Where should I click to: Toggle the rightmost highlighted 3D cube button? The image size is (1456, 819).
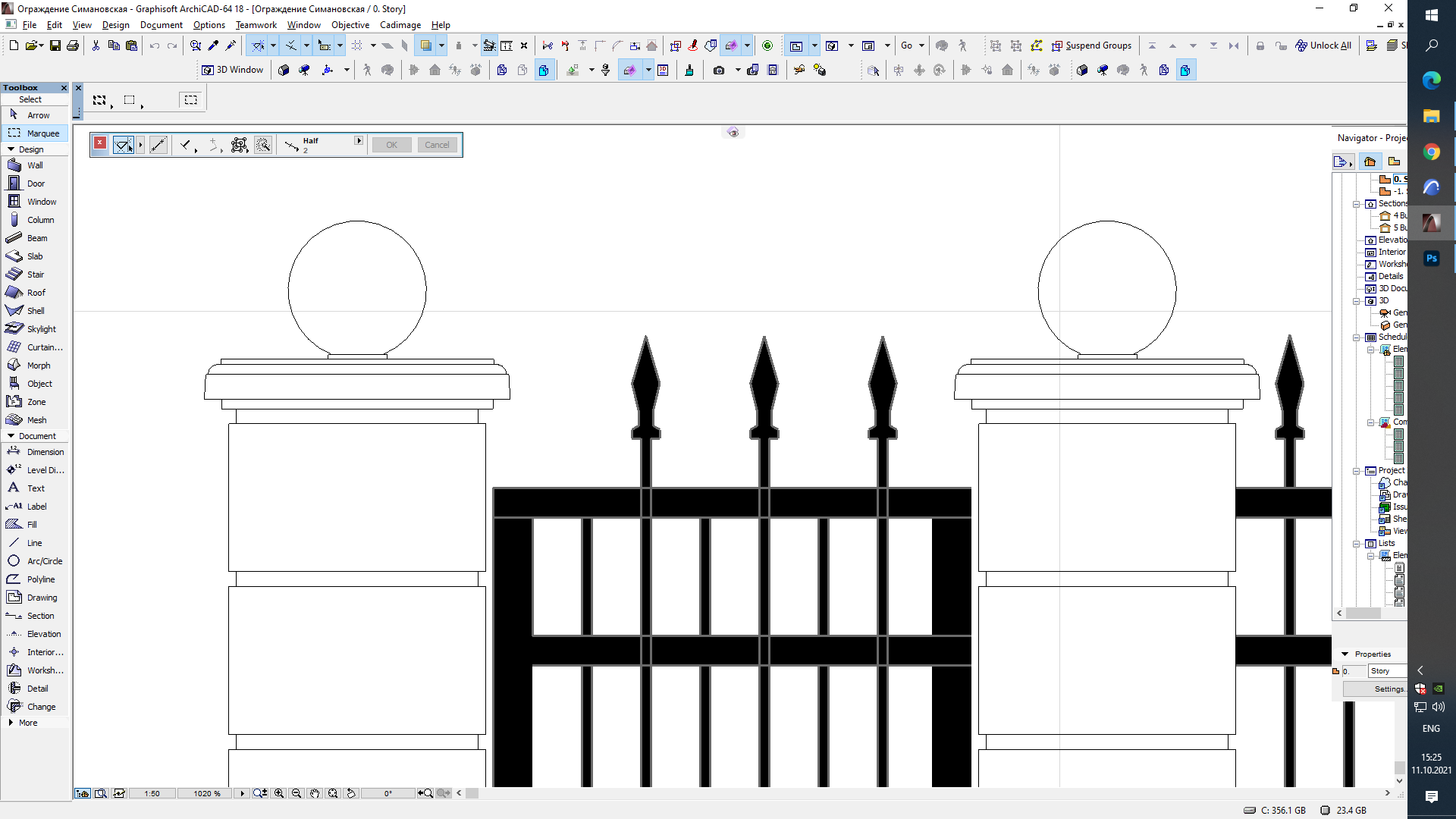[x=1185, y=71]
